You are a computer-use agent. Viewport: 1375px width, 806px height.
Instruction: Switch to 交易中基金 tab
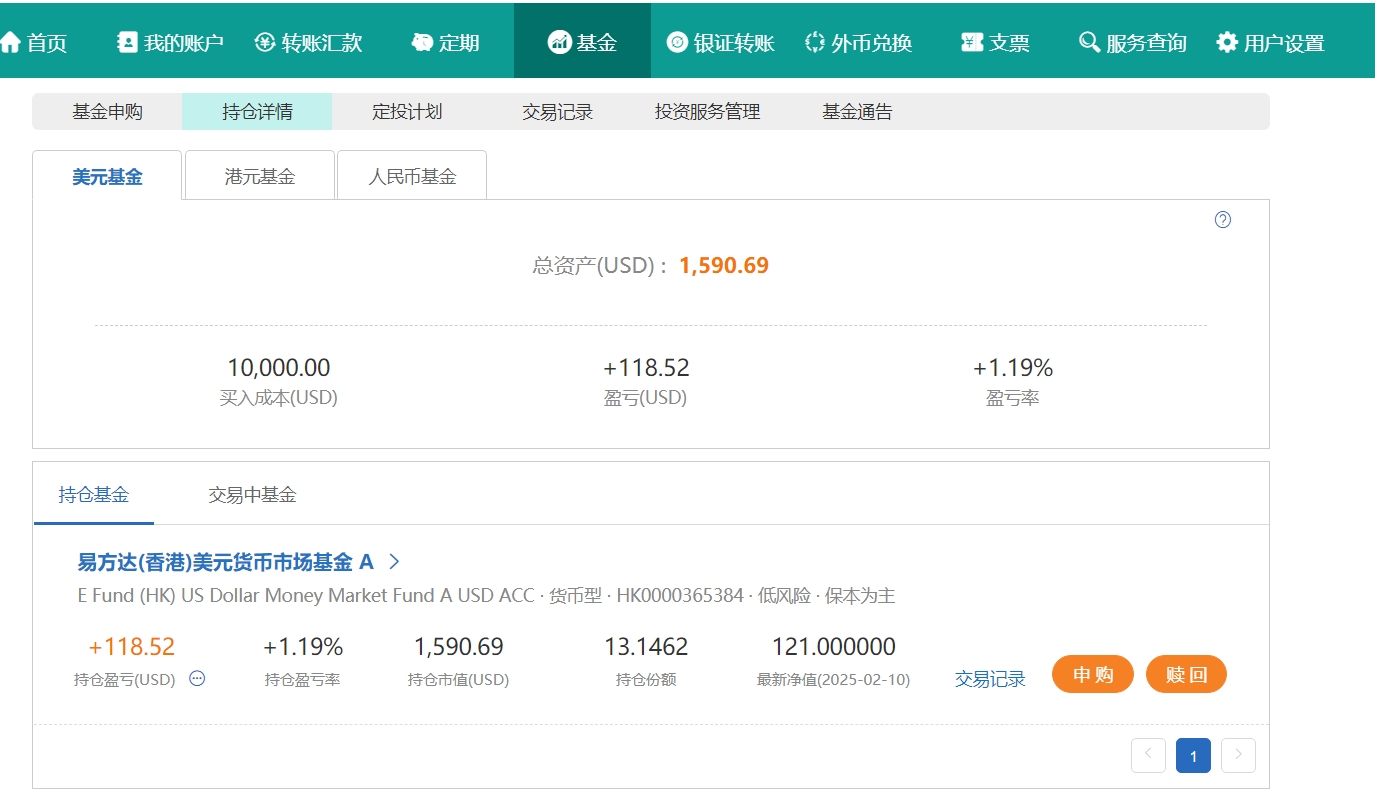click(252, 494)
